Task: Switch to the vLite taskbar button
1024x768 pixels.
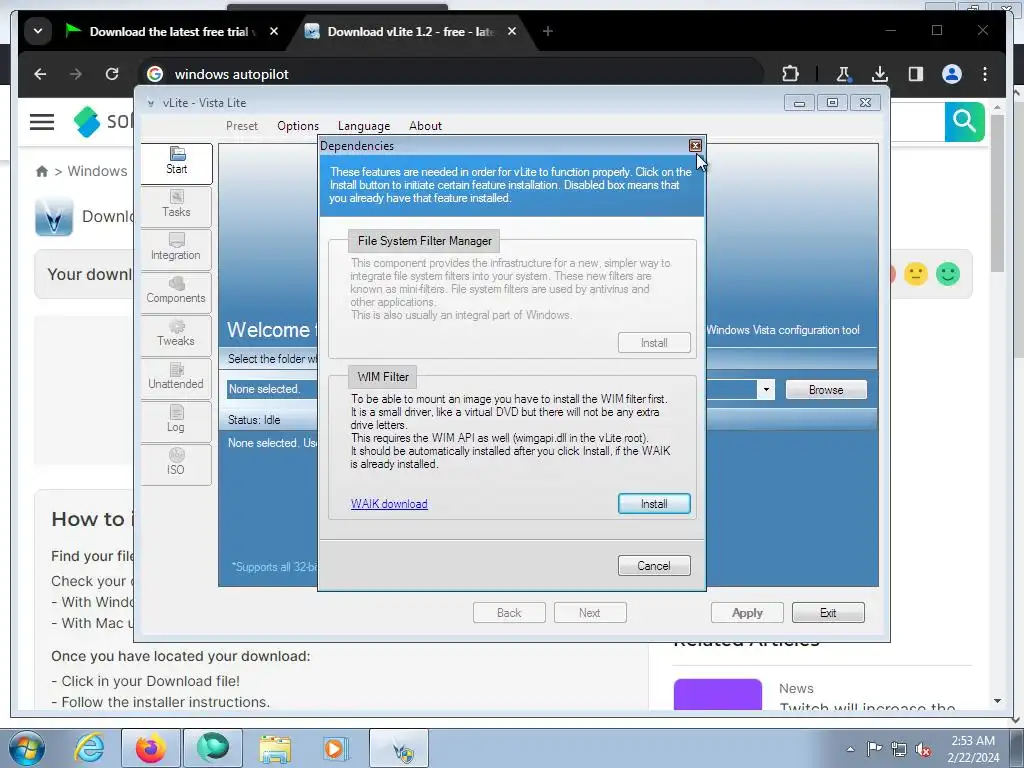Action: click(x=399, y=748)
